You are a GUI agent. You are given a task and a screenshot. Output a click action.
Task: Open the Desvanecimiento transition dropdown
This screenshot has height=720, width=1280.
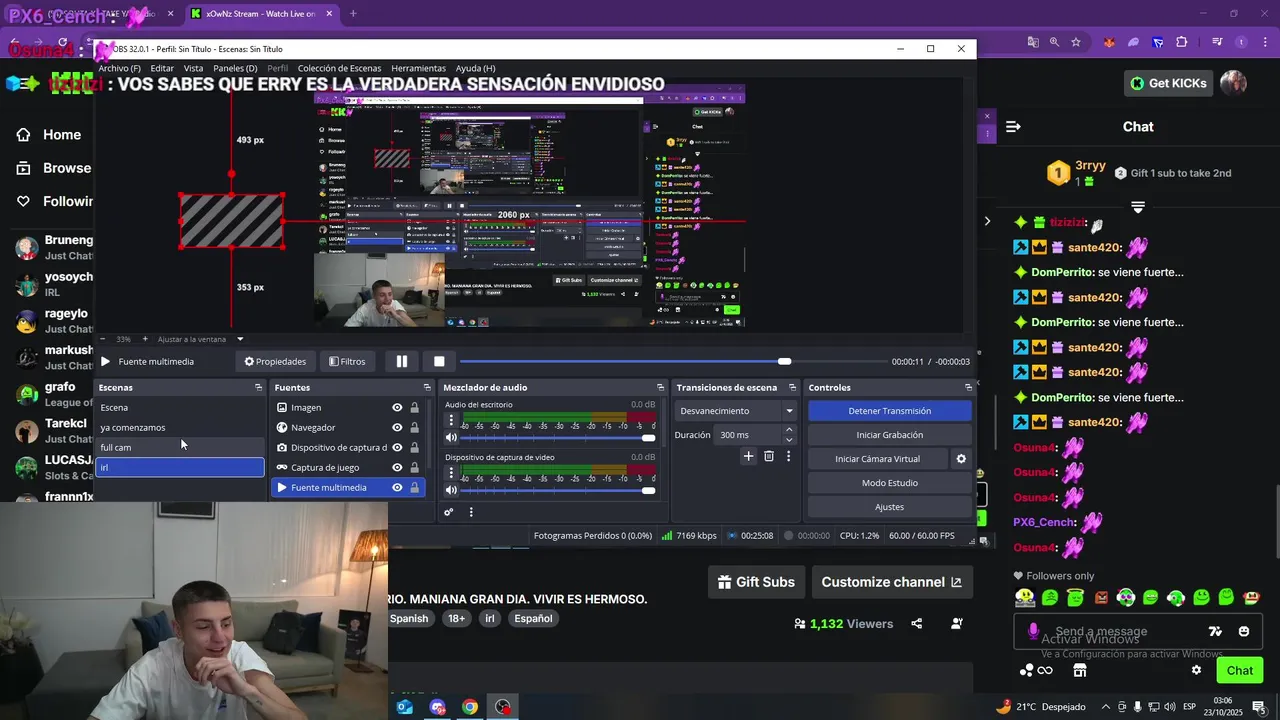pyautogui.click(x=737, y=411)
